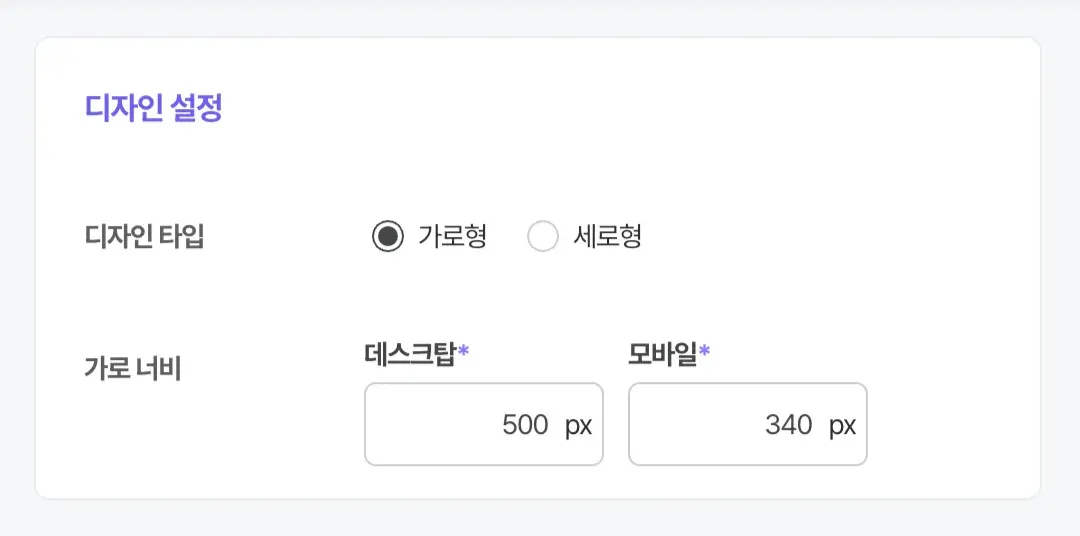1080x536 pixels.
Task: Click the 디자인 설정 section heading
Action: pos(153,109)
